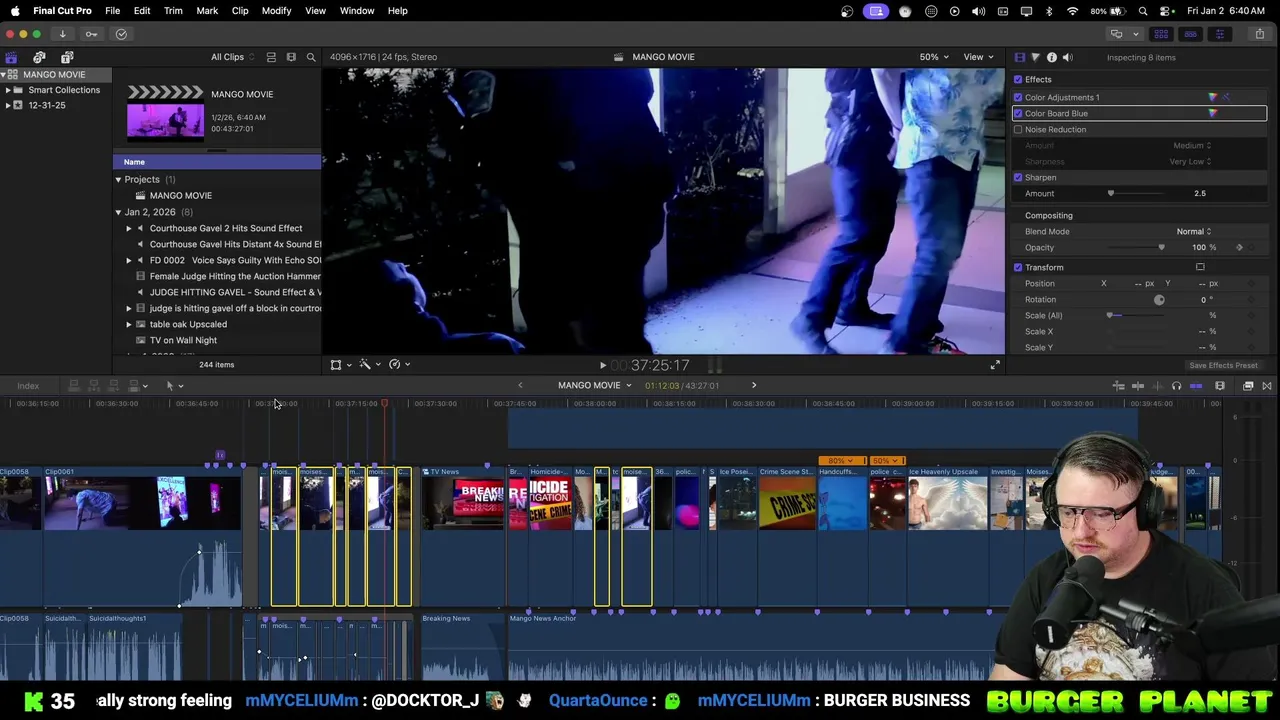1280x720 pixels.
Task: Toggle Inspector panel visibility button
Action: tap(1219, 34)
